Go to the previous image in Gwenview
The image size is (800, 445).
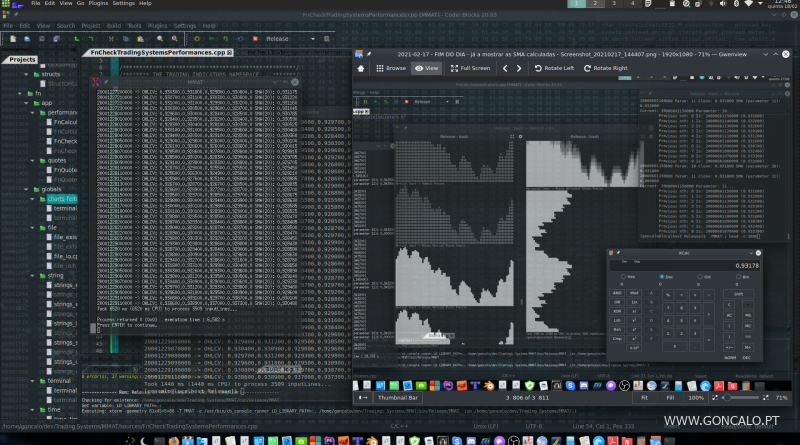506,68
